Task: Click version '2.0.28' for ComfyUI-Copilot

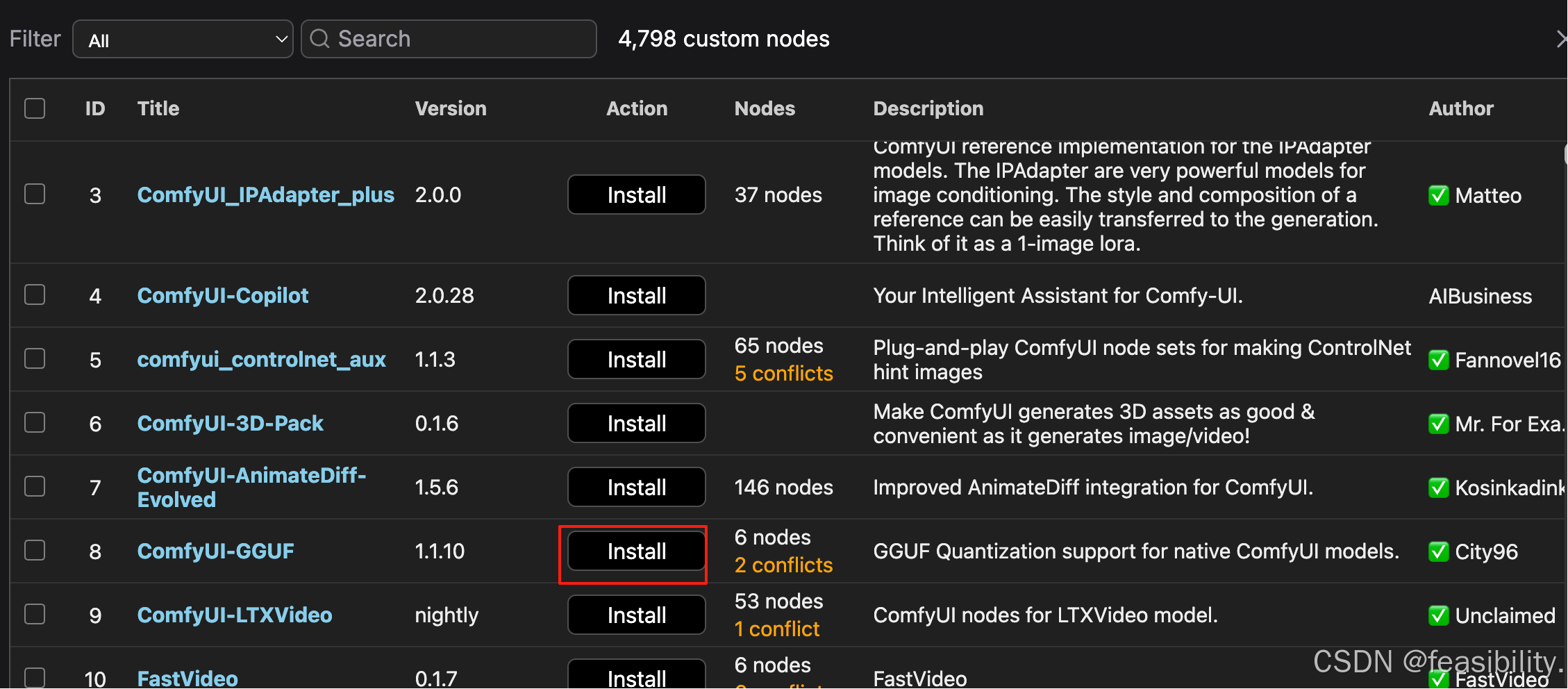Action: pos(444,295)
